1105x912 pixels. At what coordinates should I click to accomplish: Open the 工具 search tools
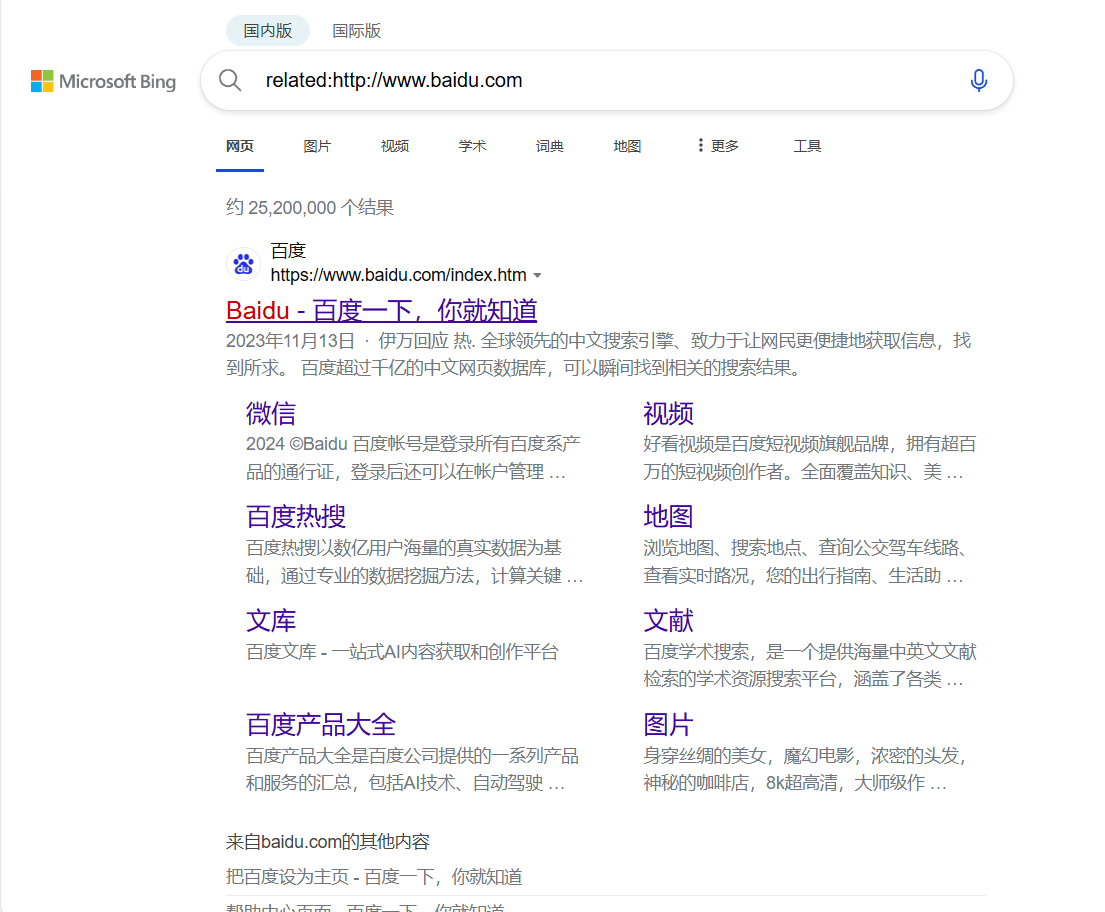[807, 146]
